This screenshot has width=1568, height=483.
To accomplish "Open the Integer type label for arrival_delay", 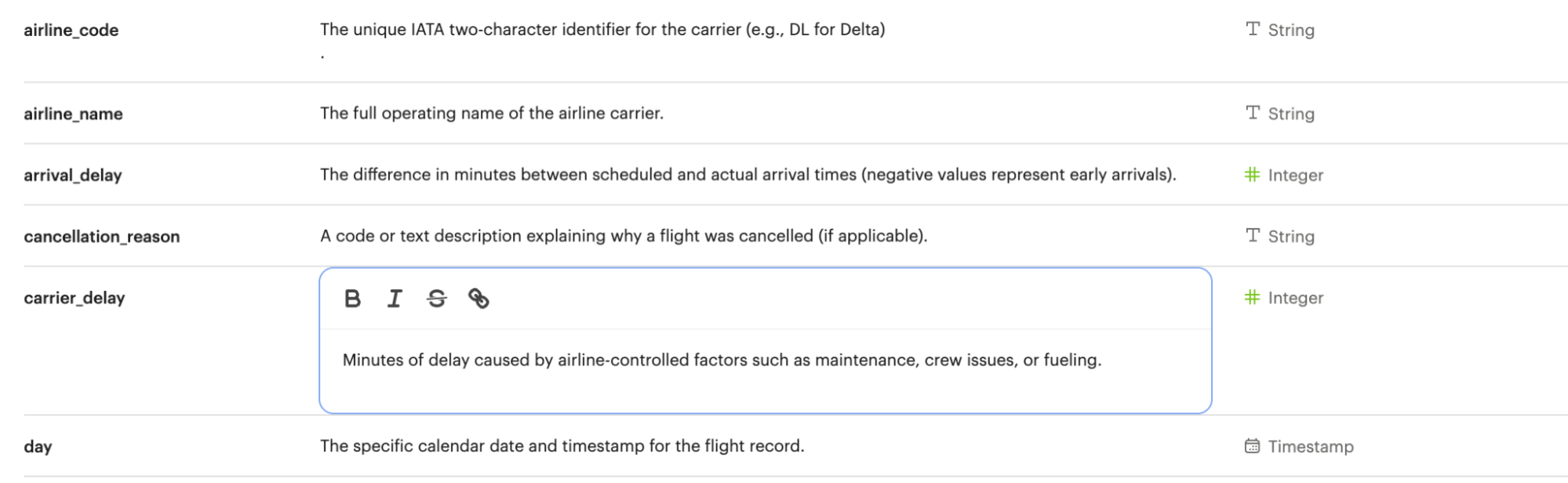I will pos(1295,176).
